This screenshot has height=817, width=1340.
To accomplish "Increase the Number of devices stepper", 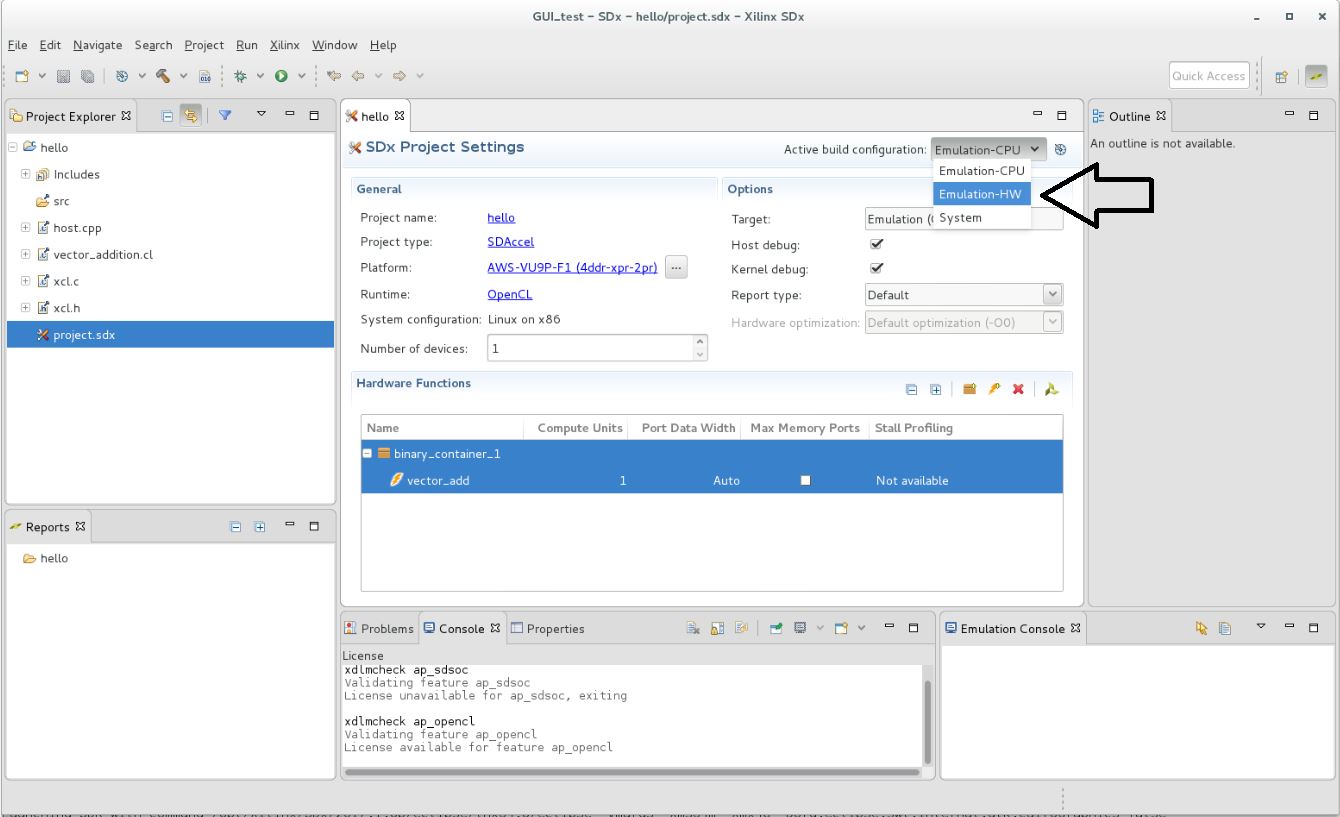I will coord(700,342).
